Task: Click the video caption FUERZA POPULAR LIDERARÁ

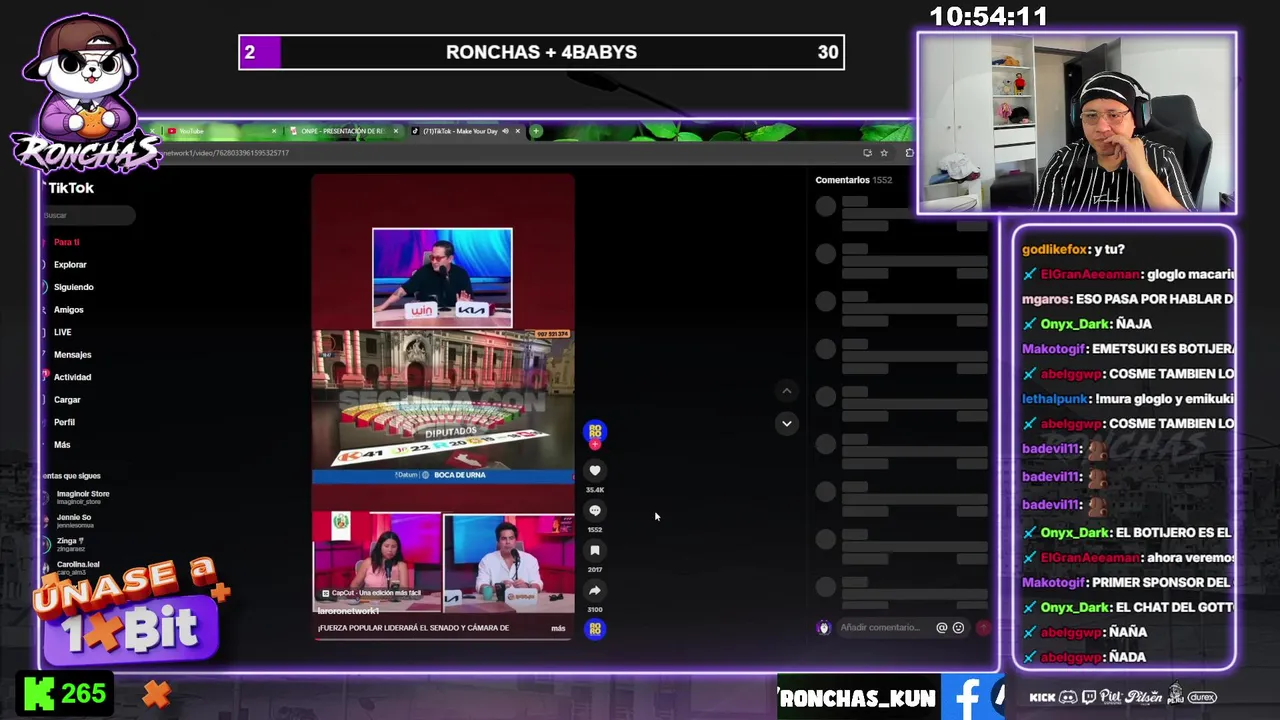Action: click(413, 628)
